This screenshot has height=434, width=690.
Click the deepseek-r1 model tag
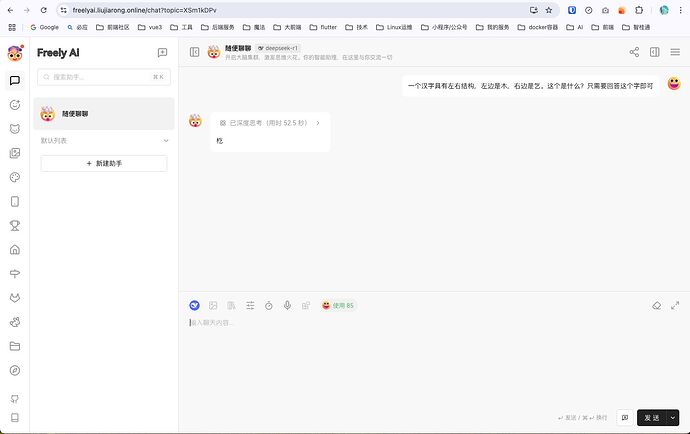(278, 48)
